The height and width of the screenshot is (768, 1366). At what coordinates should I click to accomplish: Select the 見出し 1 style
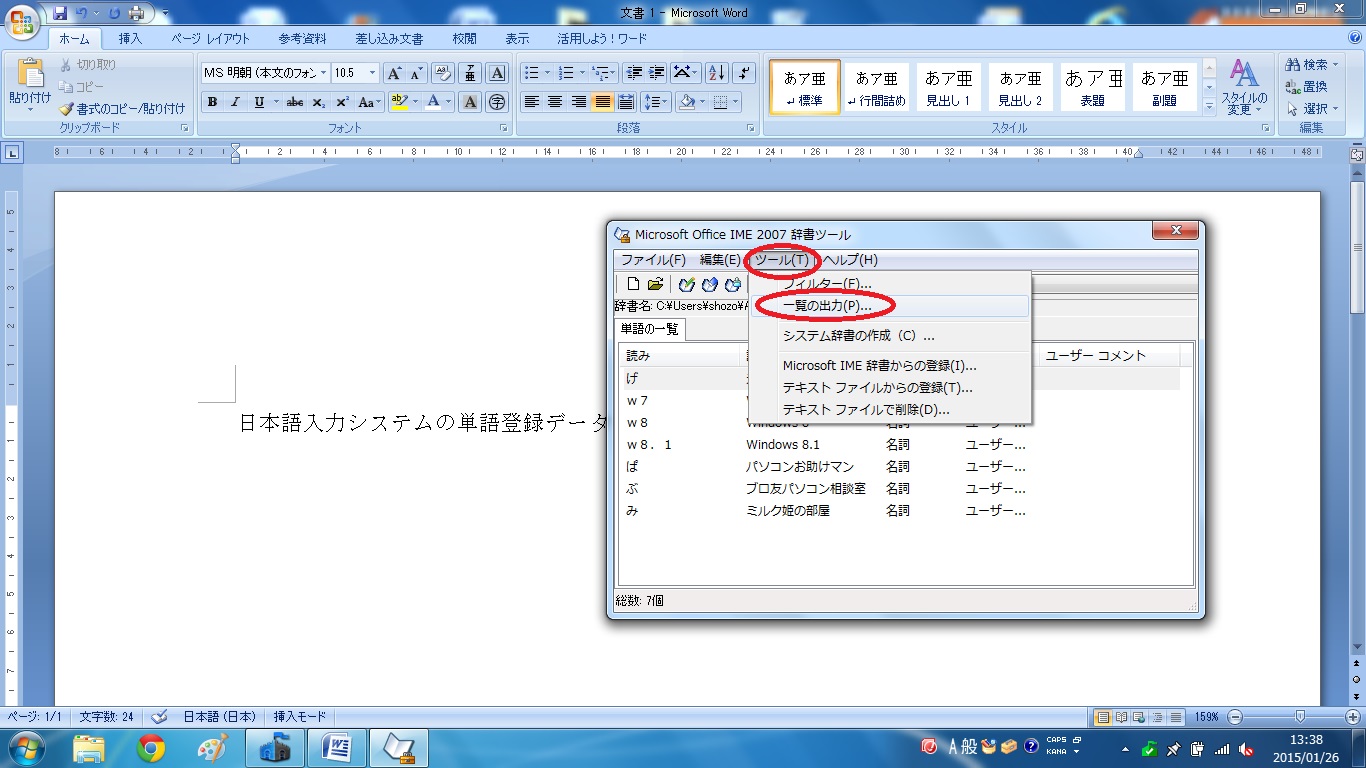[x=948, y=87]
